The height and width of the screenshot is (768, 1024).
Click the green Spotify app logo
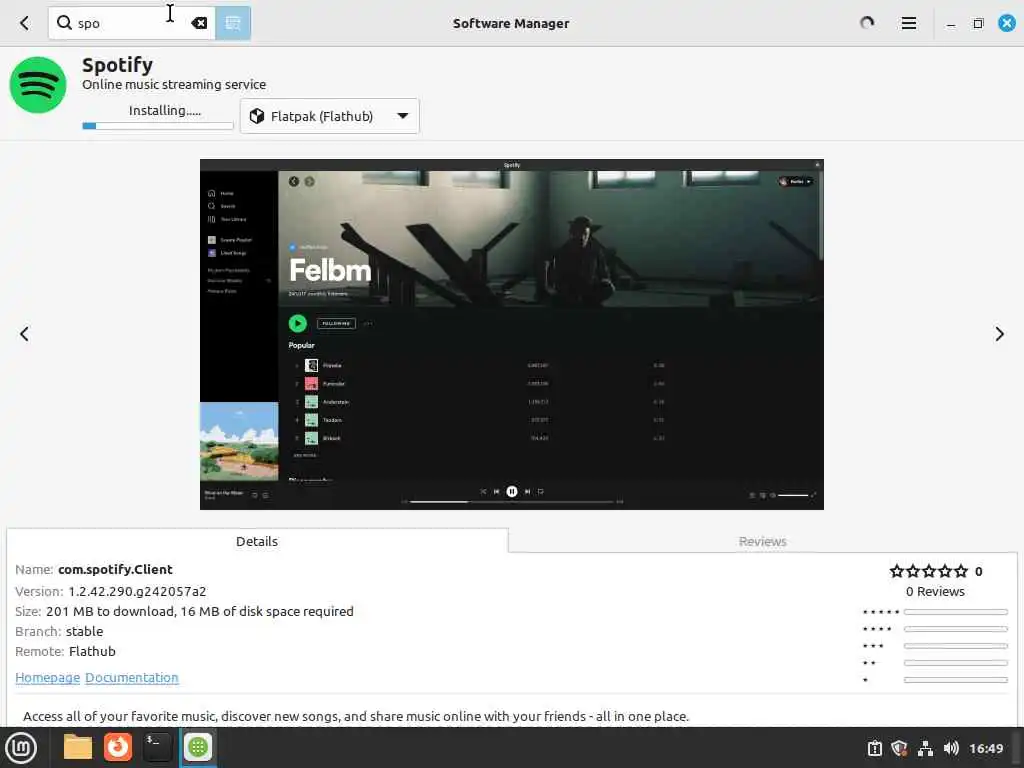click(38, 85)
